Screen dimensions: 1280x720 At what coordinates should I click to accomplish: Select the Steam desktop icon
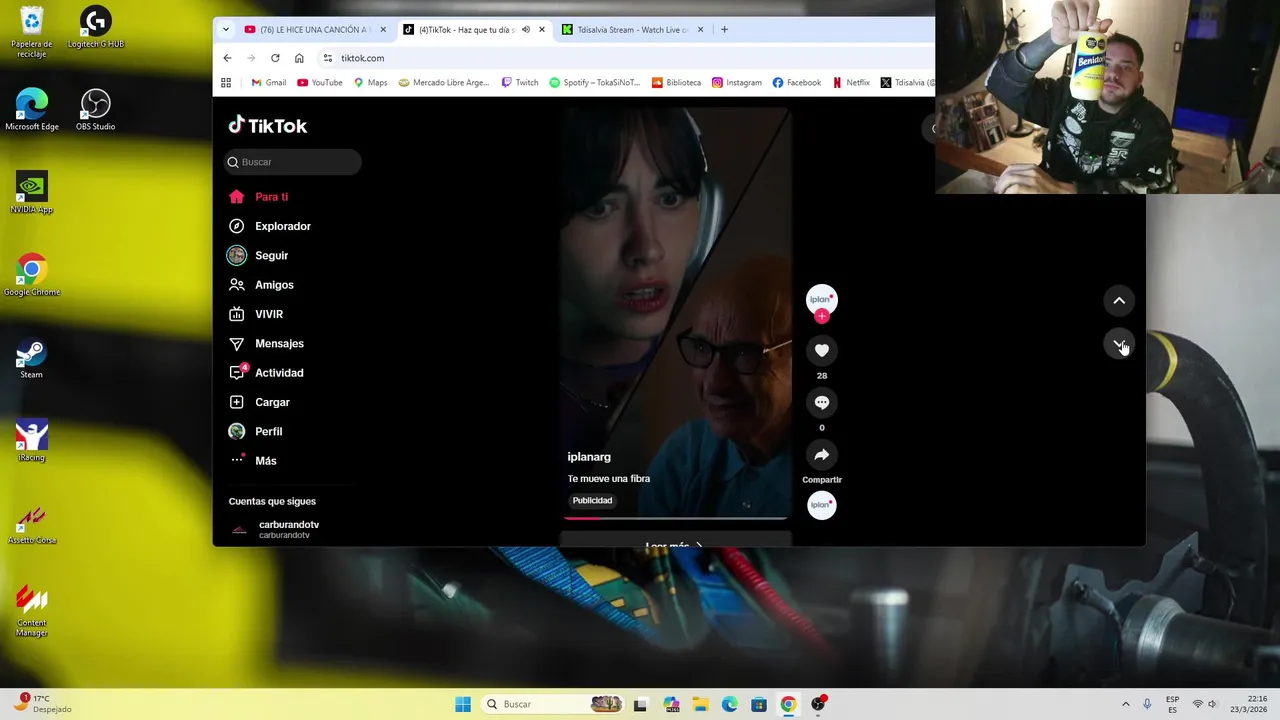tap(32, 359)
